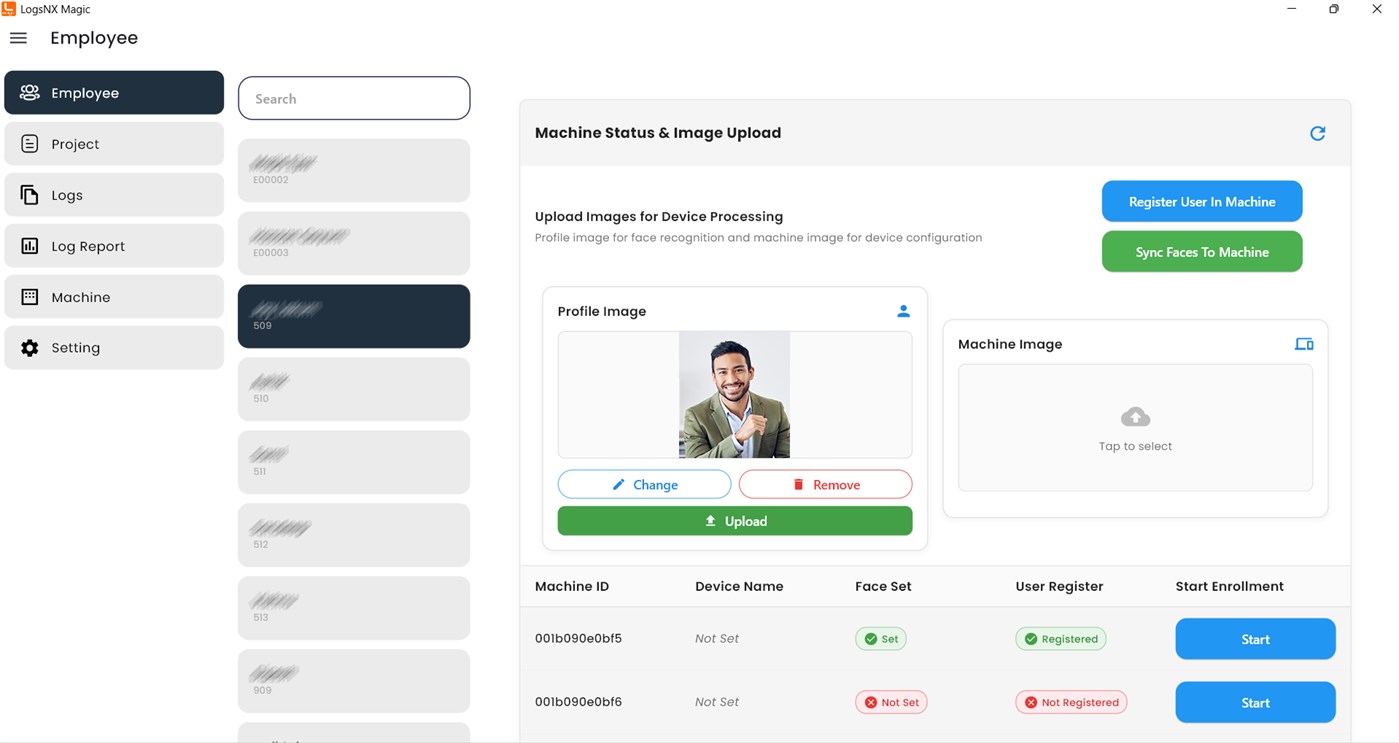This screenshot has width=1399, height=743.
Task: Open the Logs section
Action: [114, 195]
